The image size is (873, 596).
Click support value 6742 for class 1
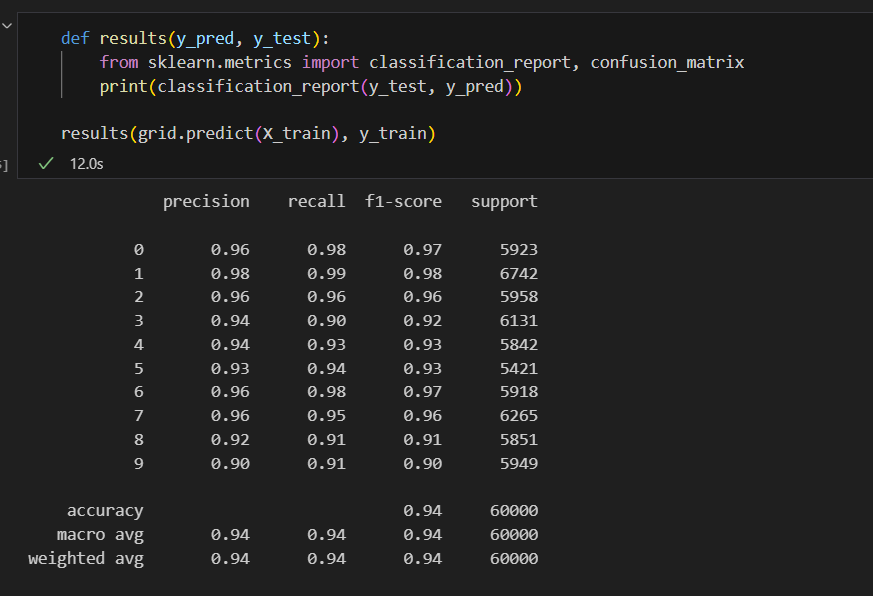[x=519, y=273]
